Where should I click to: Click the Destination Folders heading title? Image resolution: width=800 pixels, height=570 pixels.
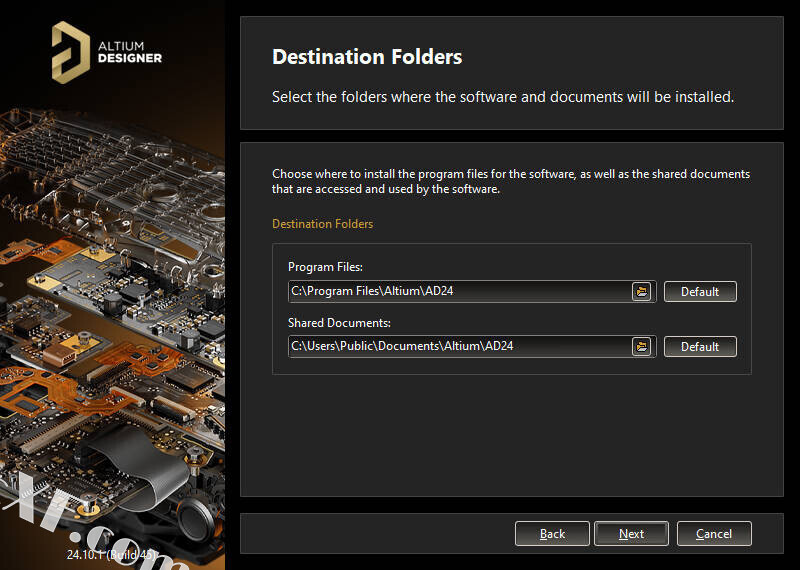tap(367, 57)
